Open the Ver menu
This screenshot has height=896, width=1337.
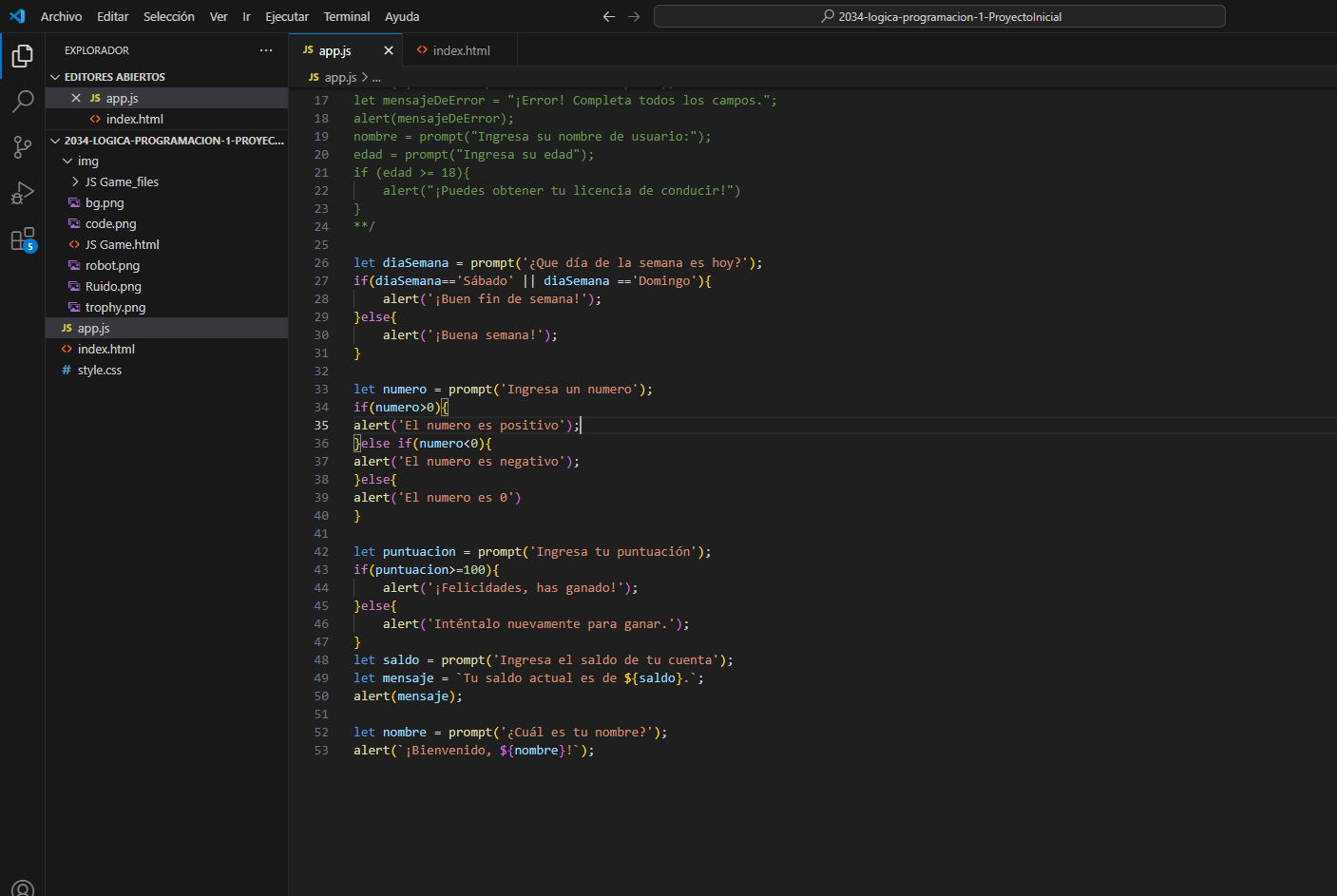tap(219, 16)
